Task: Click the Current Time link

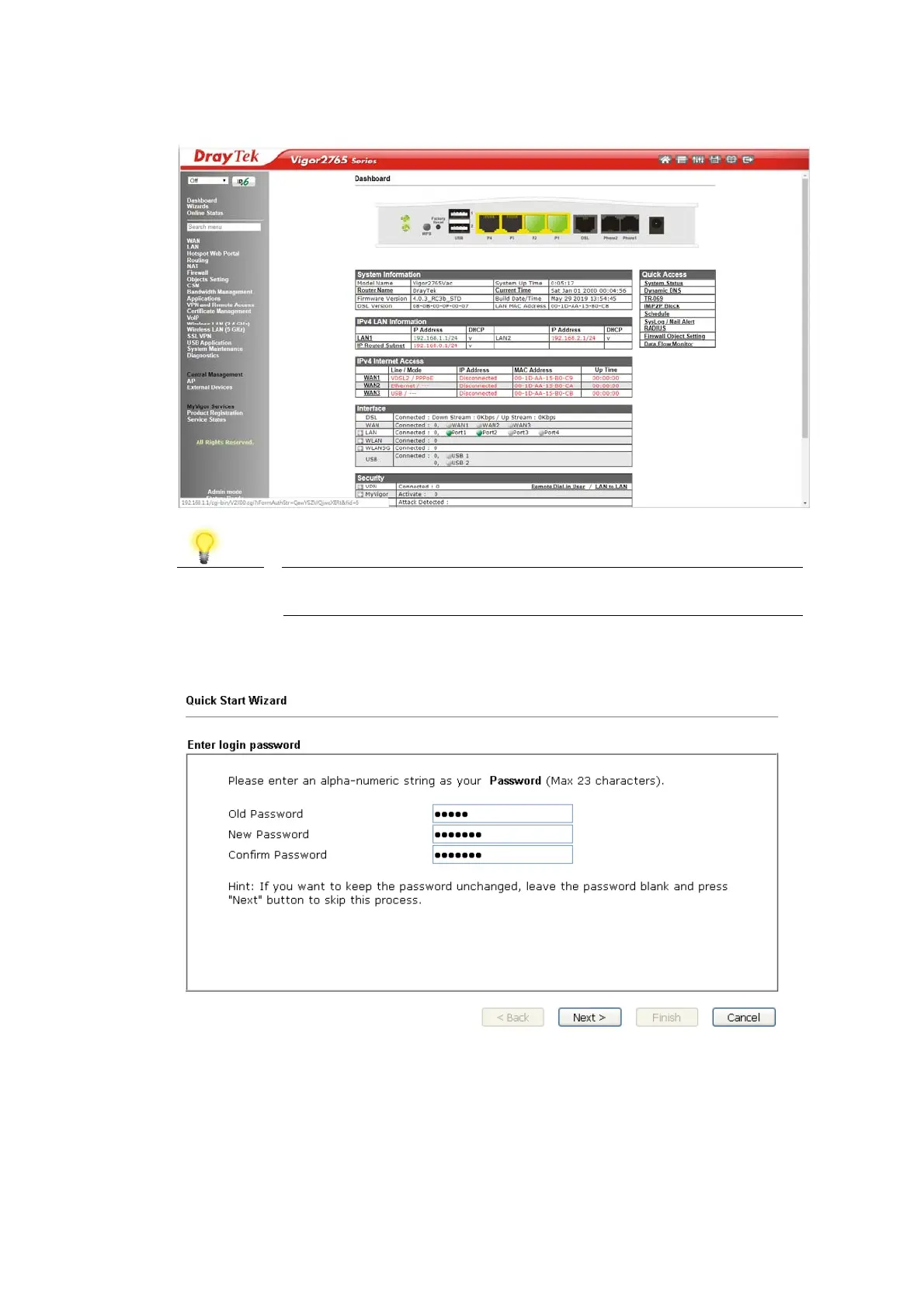Action: pyautogui.click(x=513, y=290)
